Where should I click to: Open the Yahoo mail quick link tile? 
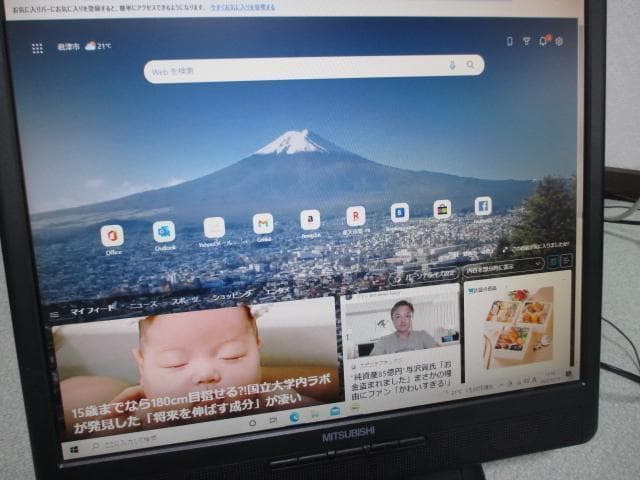pos(214,227)
